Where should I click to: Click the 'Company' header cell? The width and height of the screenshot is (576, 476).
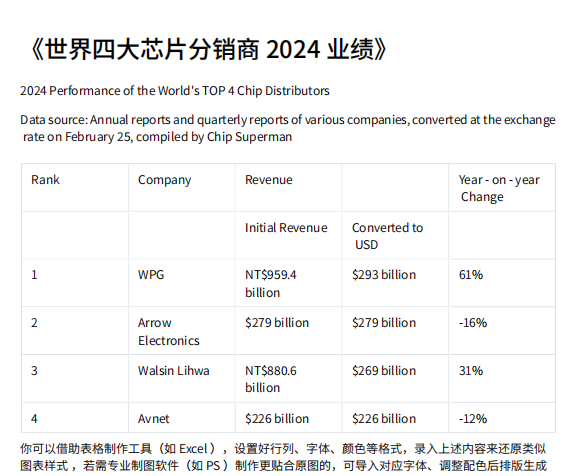point(182,187)
